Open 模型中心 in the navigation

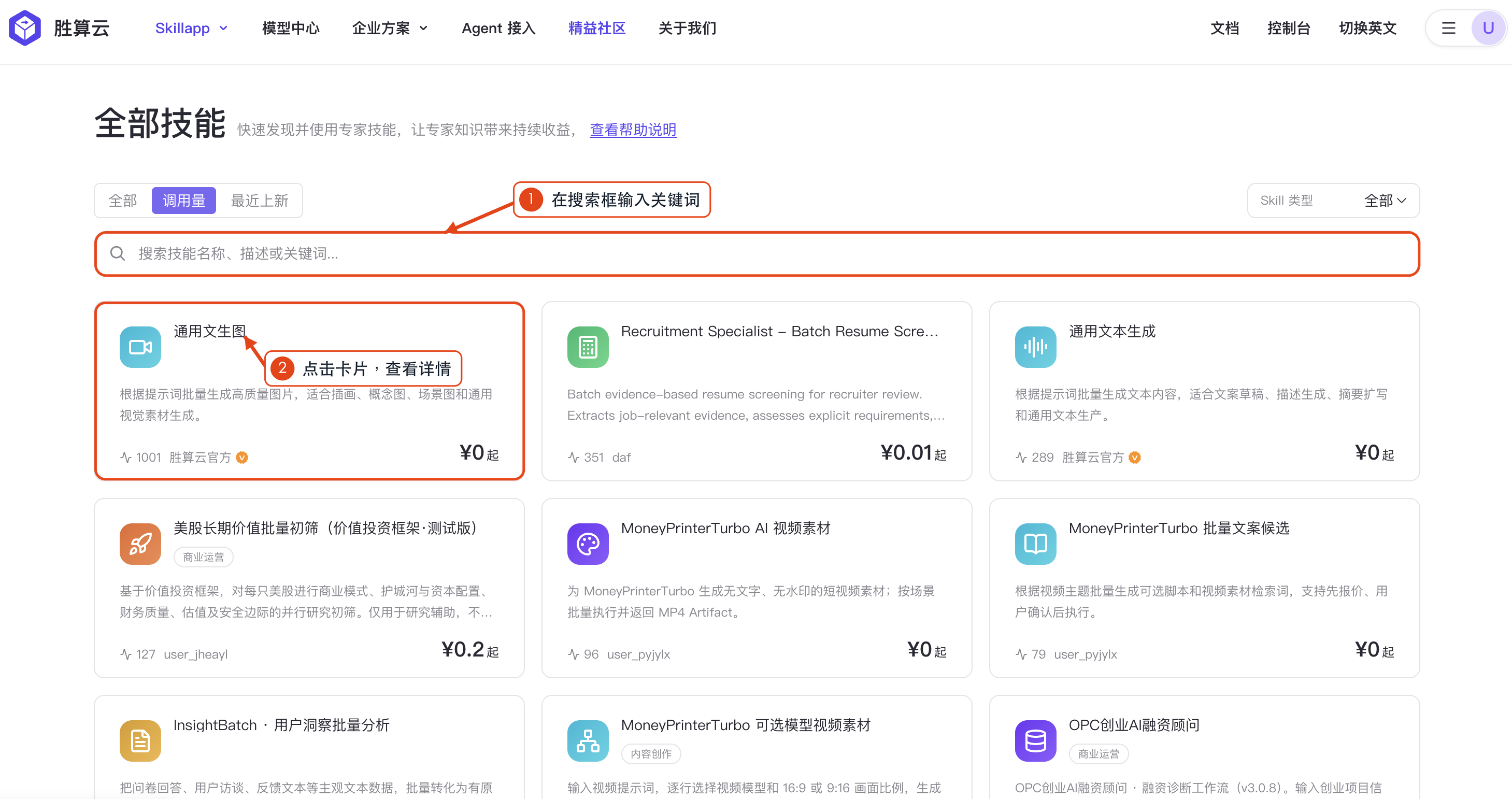coord(291,28)
